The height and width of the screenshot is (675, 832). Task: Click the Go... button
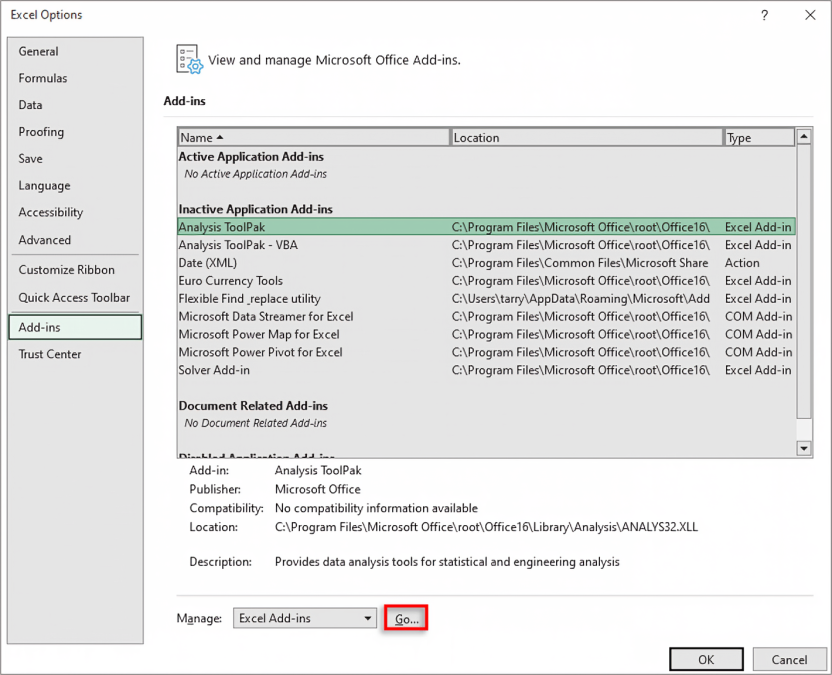(x=406, y=619)
